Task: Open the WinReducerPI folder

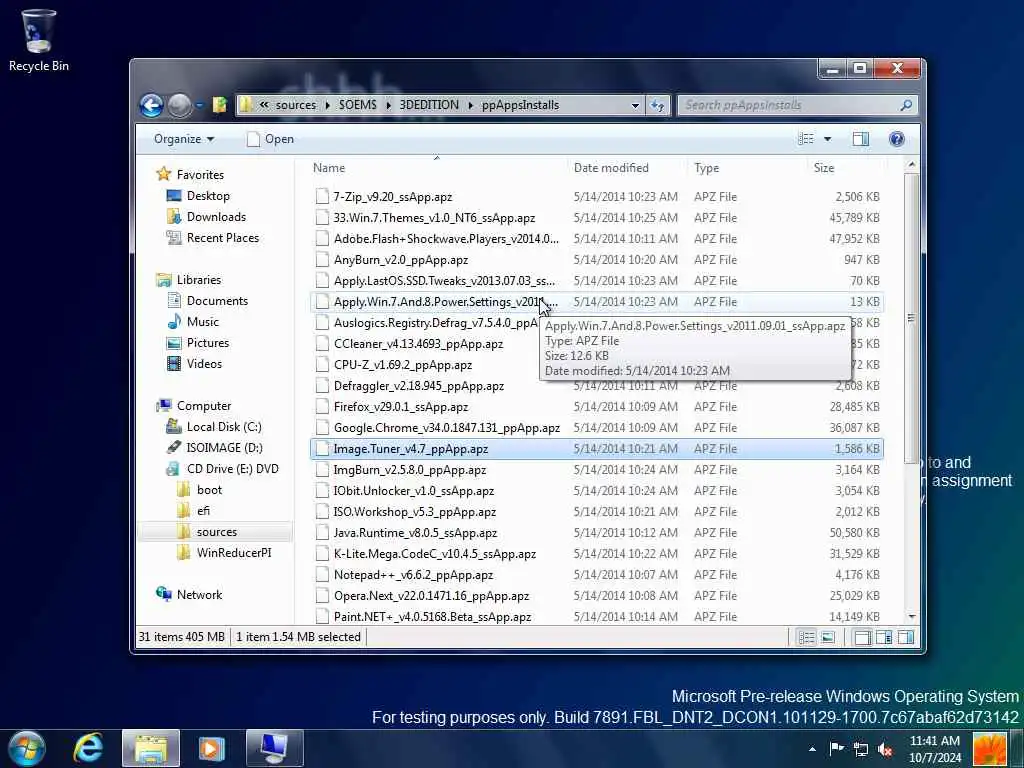Action: tap(234, 552)
